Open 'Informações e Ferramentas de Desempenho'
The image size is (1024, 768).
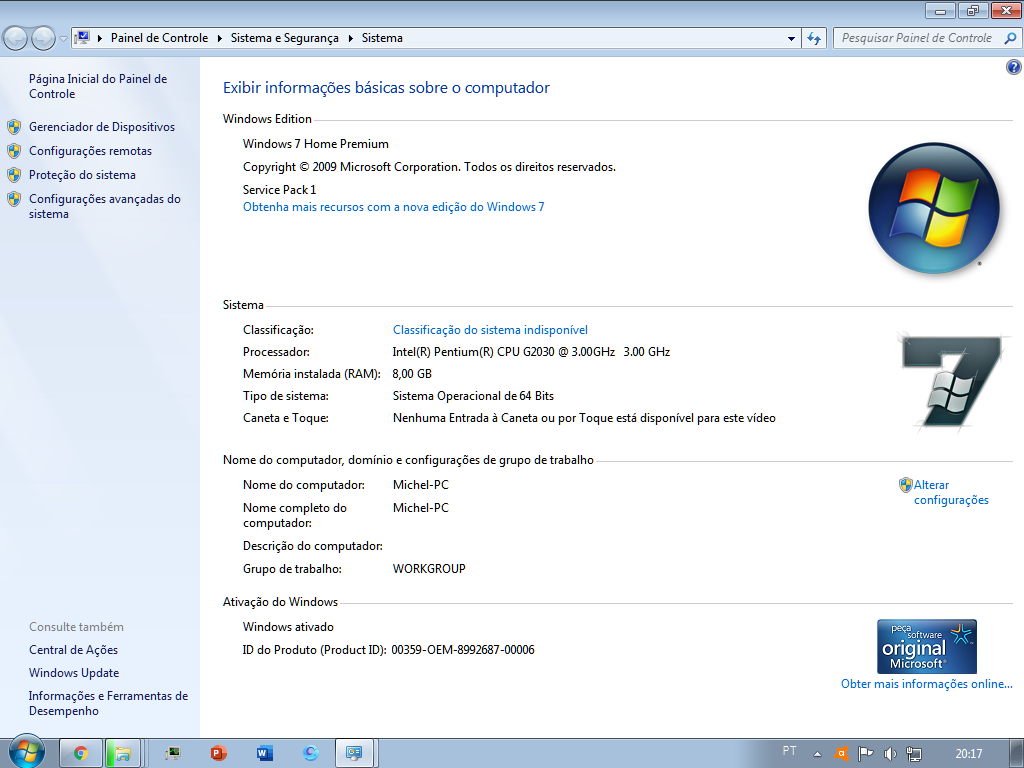[x=108, y=703]
